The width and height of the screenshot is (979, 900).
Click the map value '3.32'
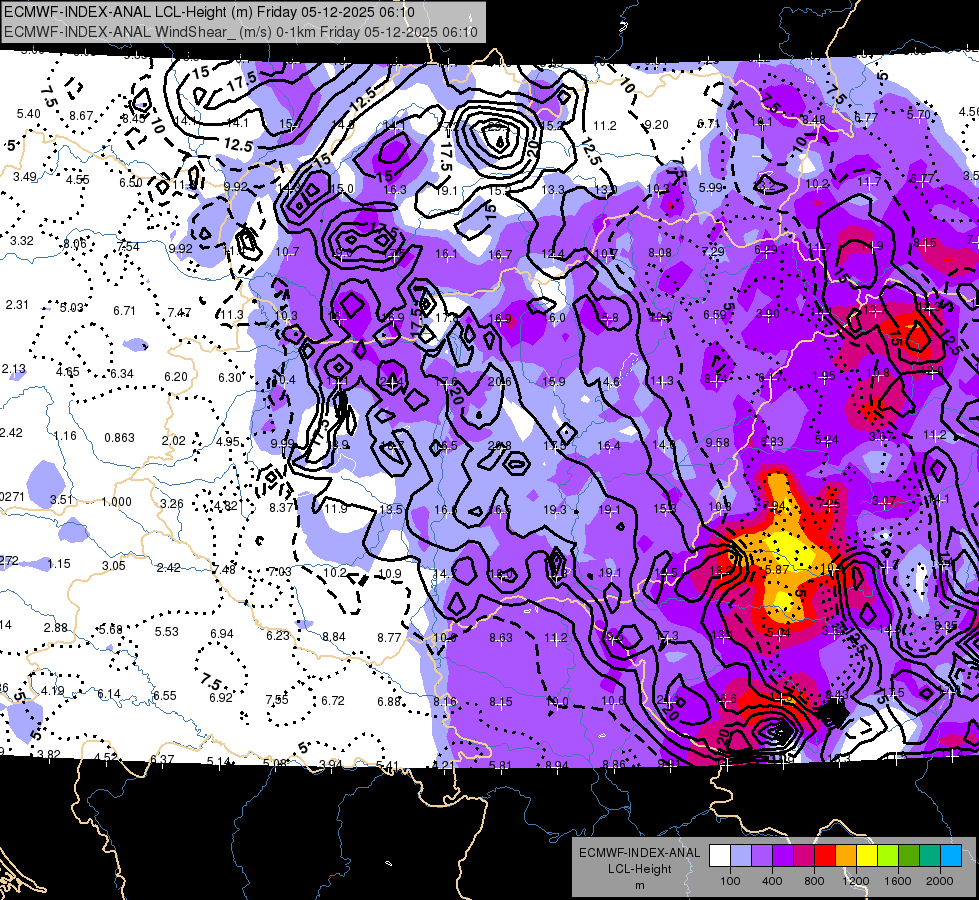click(22, 240)
